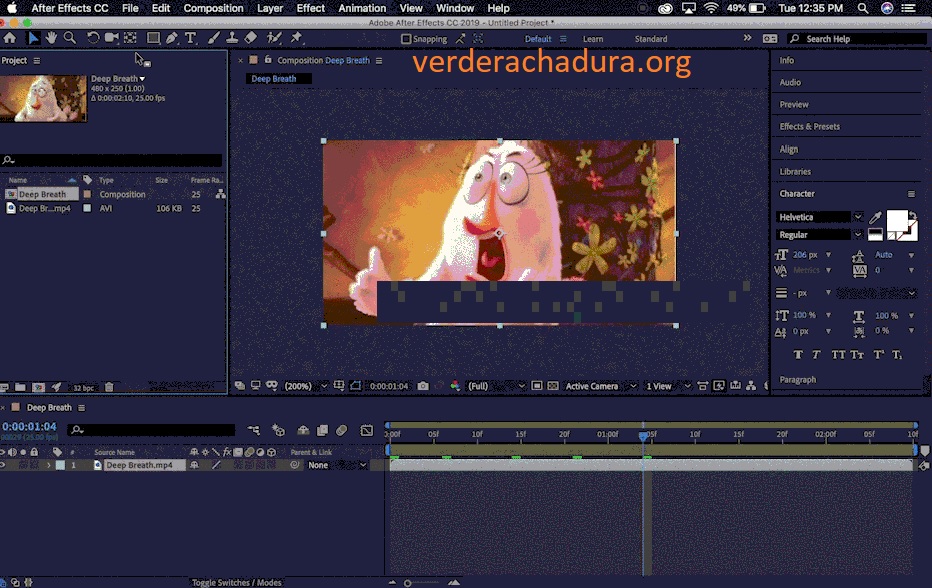Expand the Deep Breath.mp4 layer properties
Viewport: 932px width, 588px height.
click(49, 465)
